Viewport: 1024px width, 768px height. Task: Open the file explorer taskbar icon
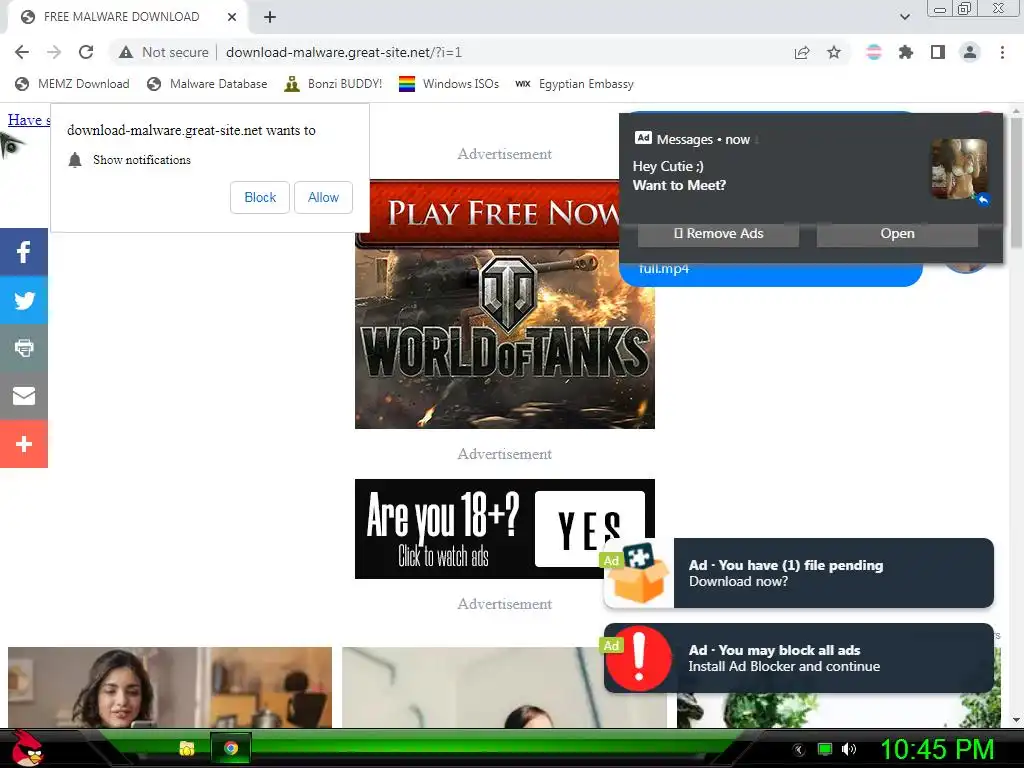(187, 748)
